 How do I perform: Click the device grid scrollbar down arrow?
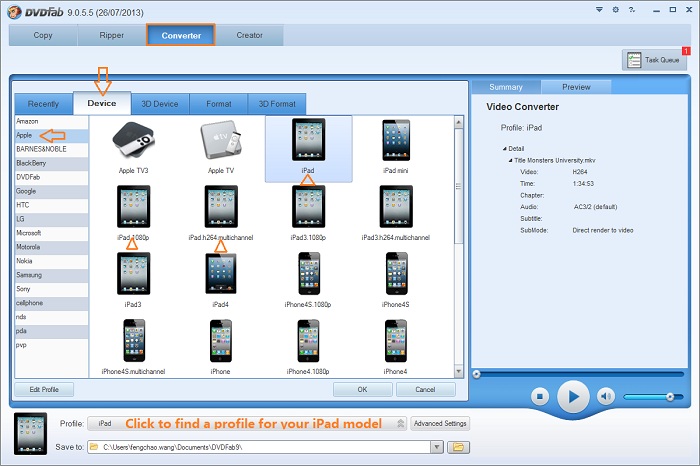(x=458, y=371)
